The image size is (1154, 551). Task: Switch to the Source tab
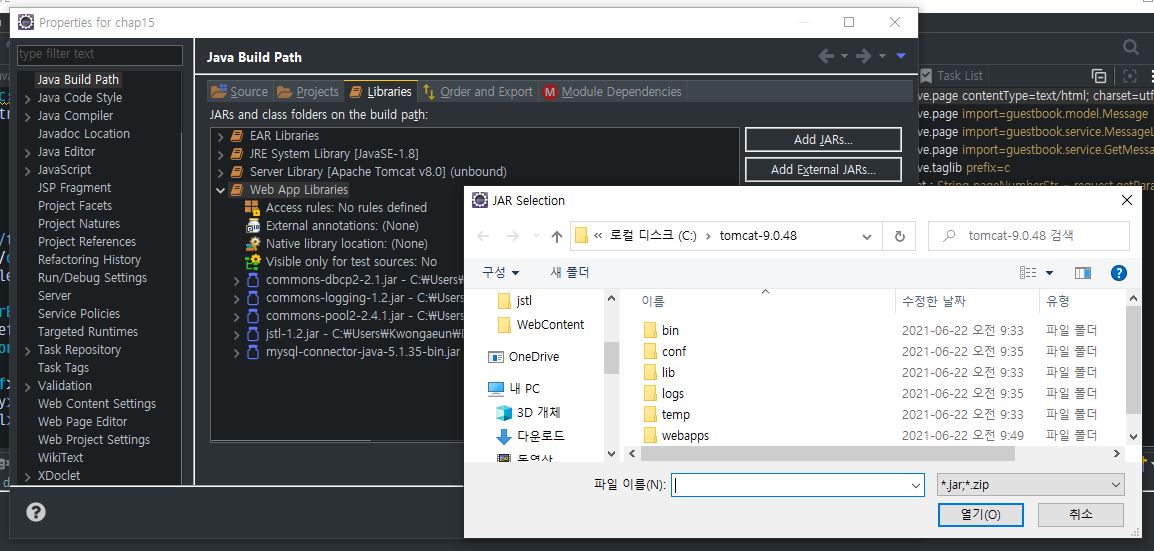(240, 92)
